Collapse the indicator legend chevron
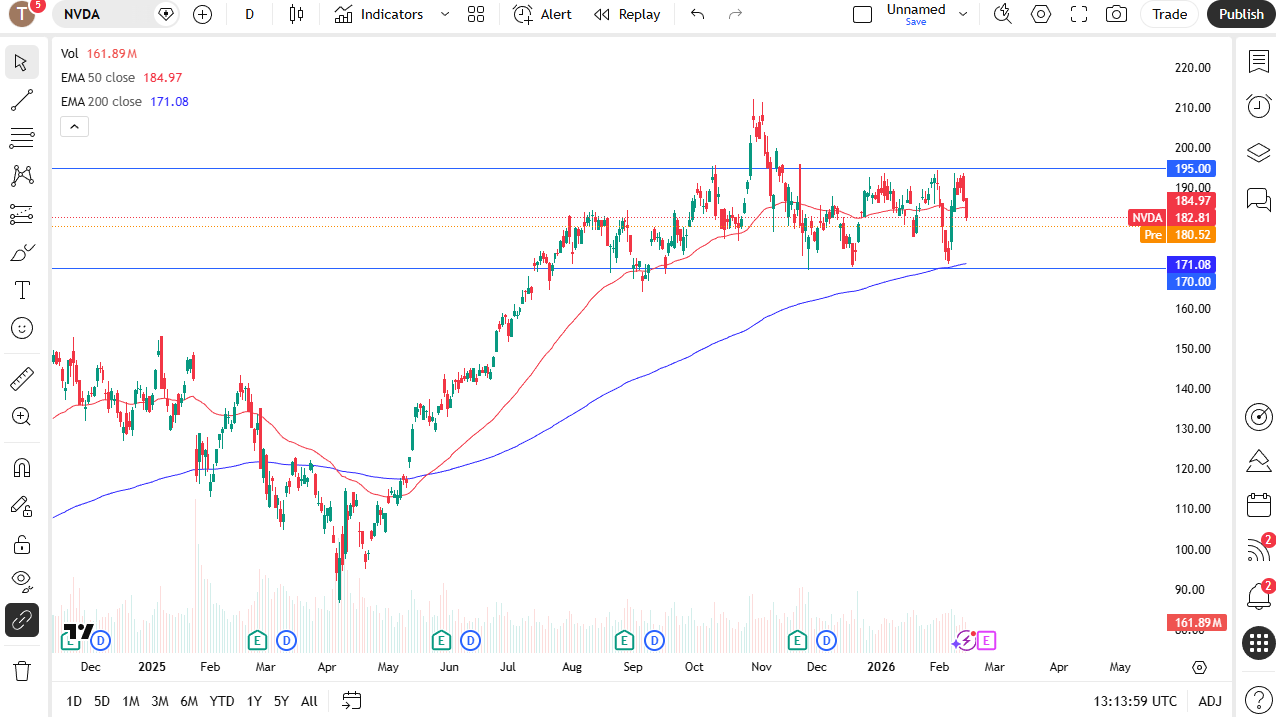Image resolution: width=1276 pixels, height=717 pixels. pos(75,126)
